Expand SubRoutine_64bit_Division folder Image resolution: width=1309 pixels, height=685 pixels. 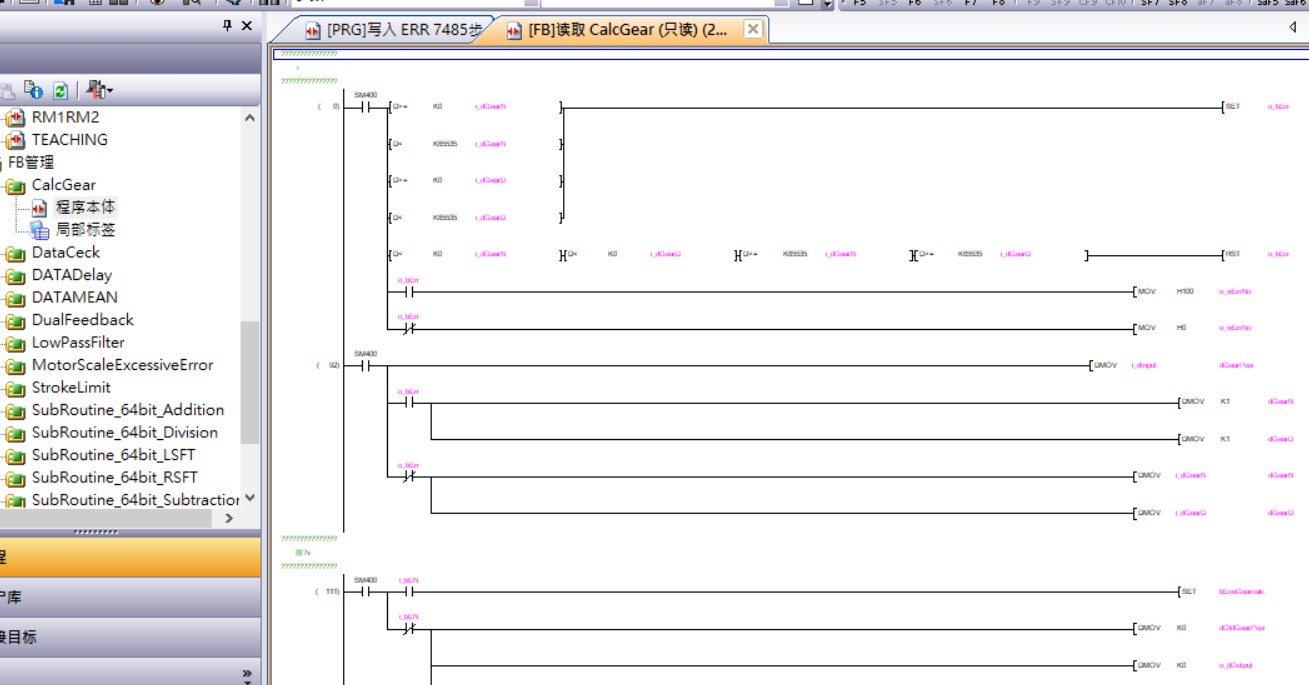(x=15, y=434)
